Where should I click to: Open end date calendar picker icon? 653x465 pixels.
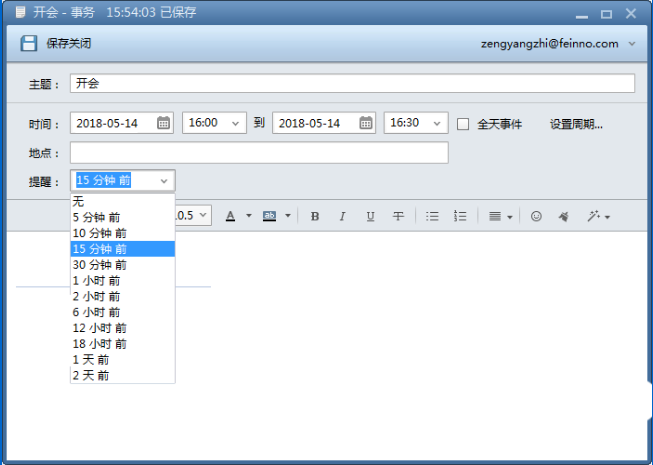(366, 123)
